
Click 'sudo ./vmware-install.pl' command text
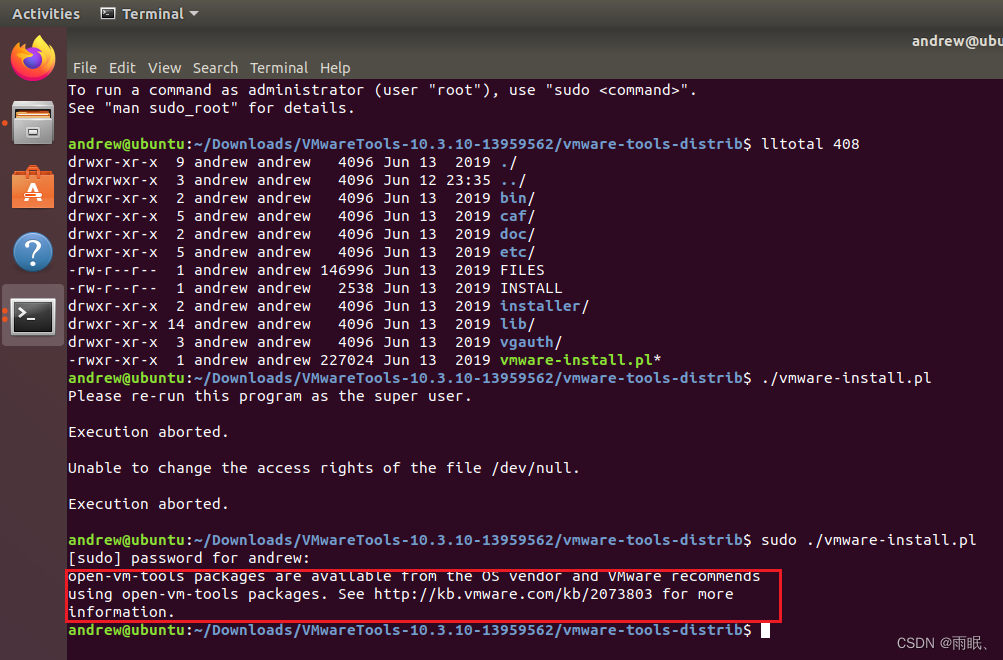(x=869, y=540)
